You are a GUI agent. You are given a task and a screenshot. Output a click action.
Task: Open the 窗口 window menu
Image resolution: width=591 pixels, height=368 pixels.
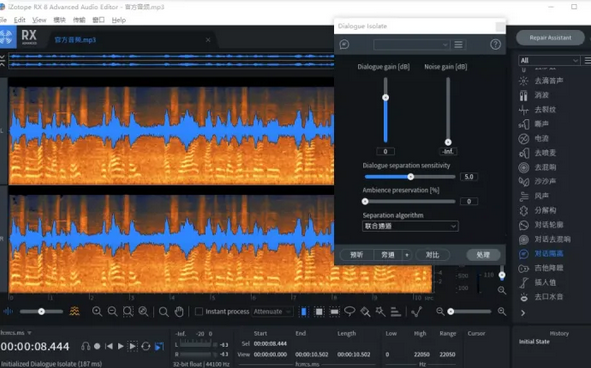tap(98, 20)
